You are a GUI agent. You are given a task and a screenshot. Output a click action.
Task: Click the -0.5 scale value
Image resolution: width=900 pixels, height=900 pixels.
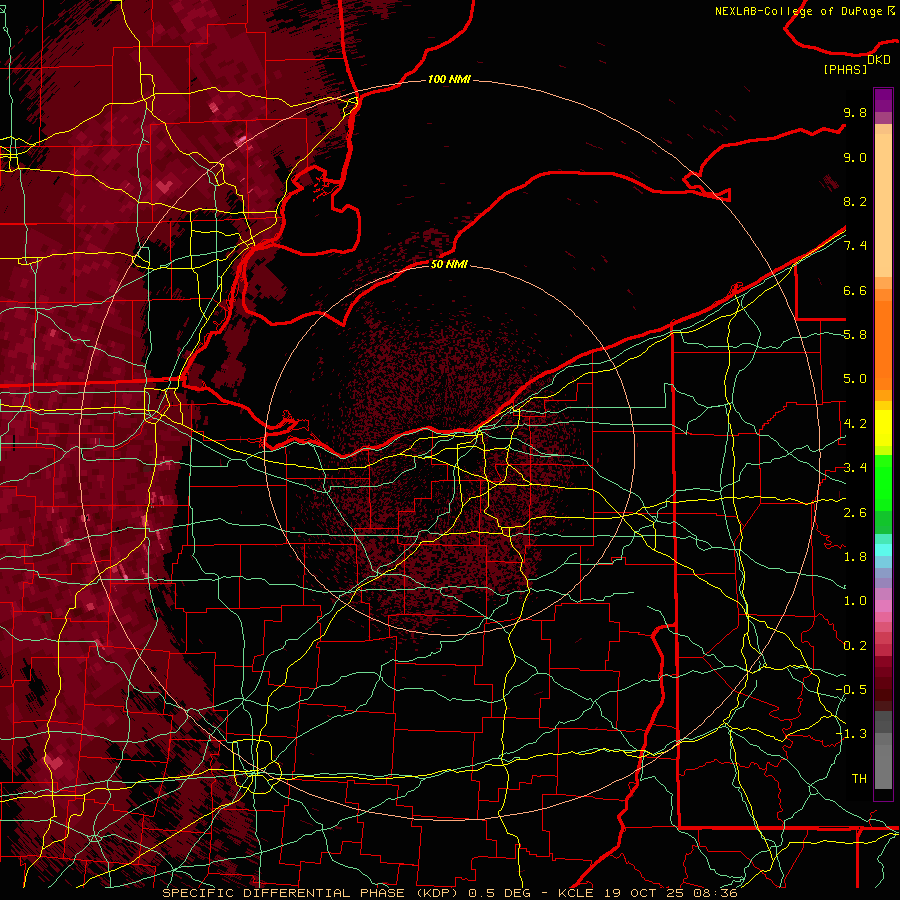pos(851,690)
